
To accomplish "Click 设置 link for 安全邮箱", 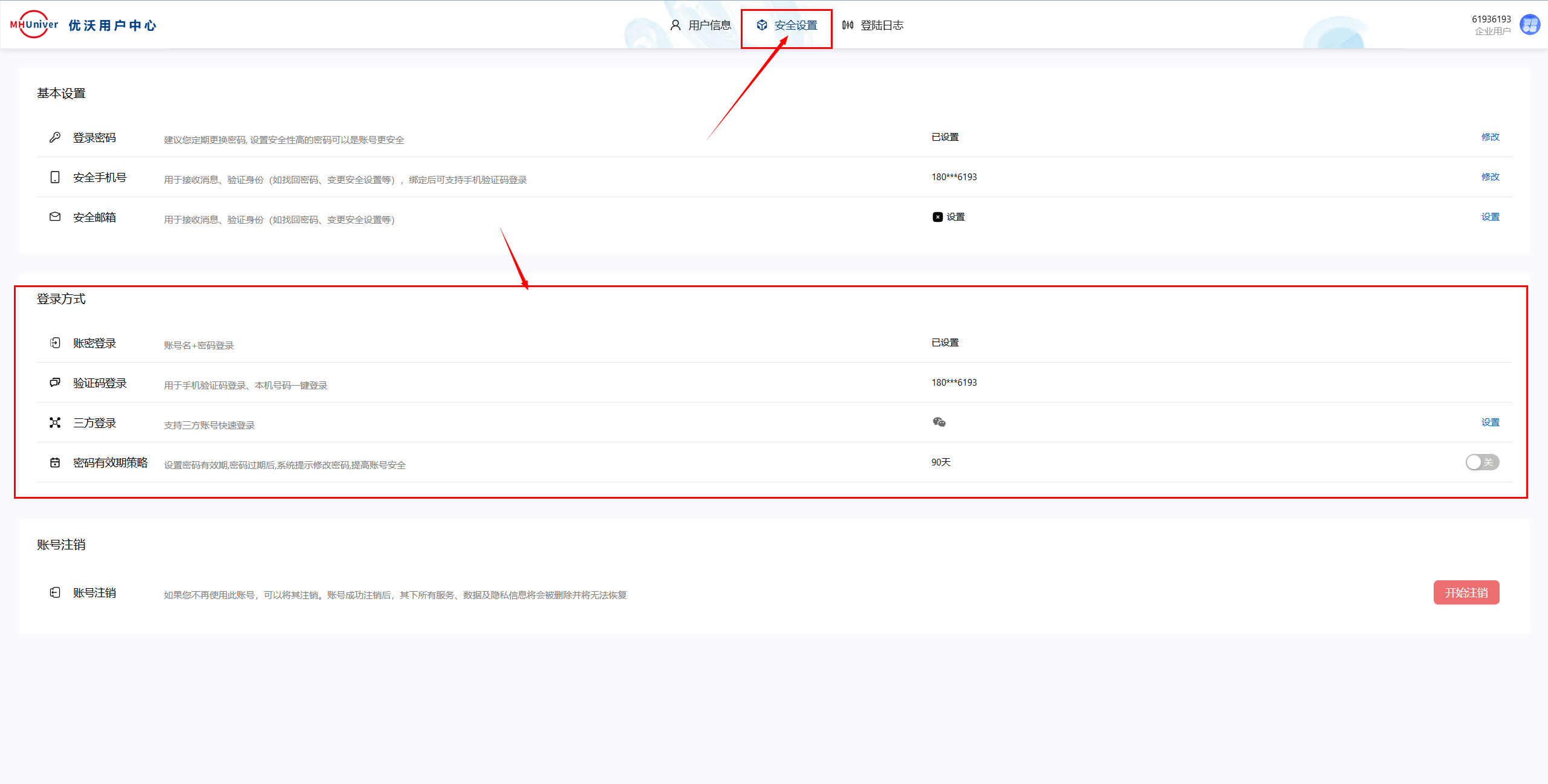I will pyautogui.click(x=1490, y=217).
